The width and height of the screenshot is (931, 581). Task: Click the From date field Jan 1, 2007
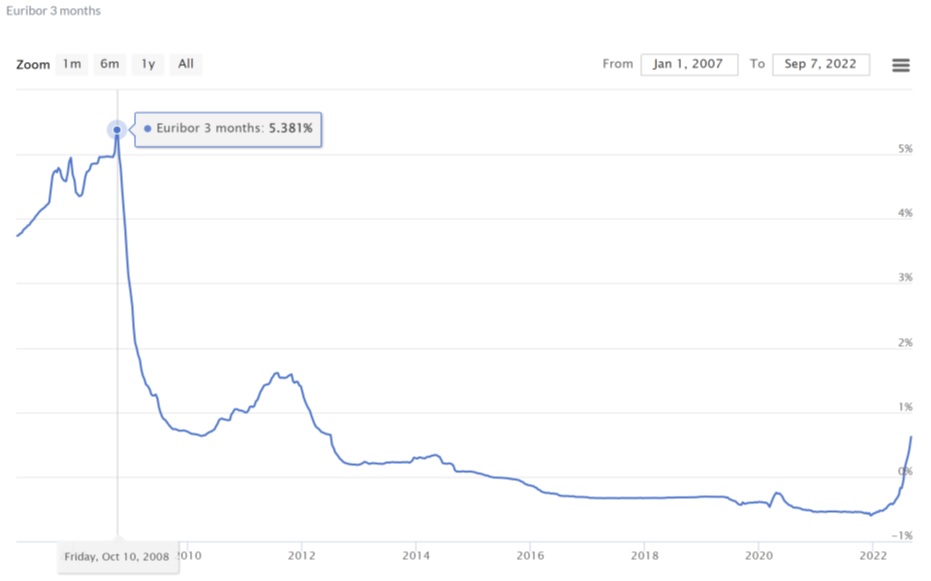click(689, 64)
